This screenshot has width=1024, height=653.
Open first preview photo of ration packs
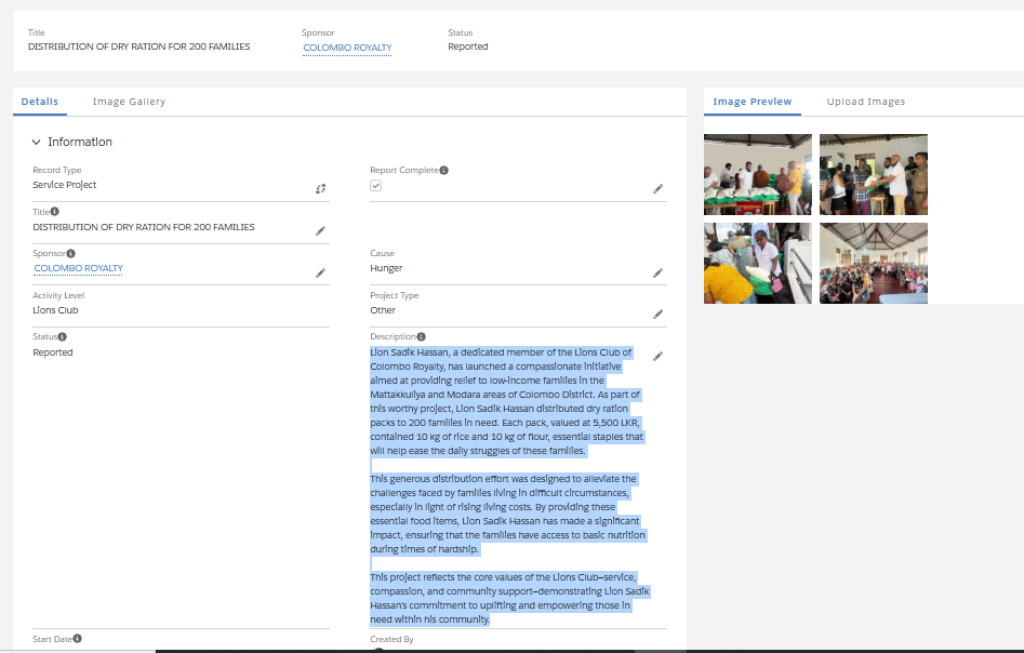coord(758,174)
